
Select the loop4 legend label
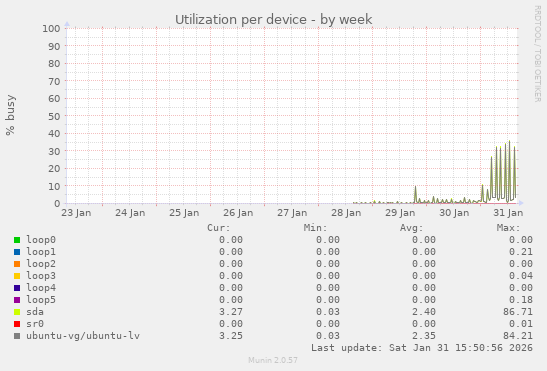click(x=41, y=288)
